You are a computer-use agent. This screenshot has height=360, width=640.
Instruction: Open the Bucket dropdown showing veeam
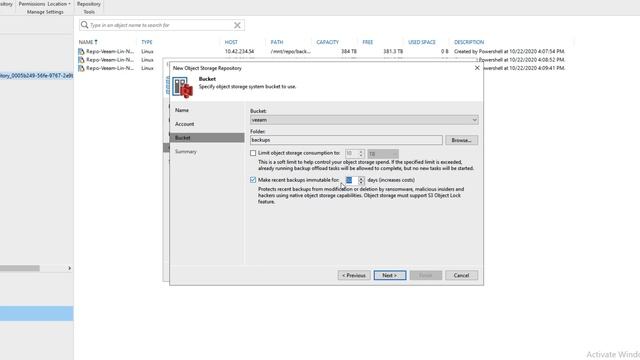pos(364,120)
